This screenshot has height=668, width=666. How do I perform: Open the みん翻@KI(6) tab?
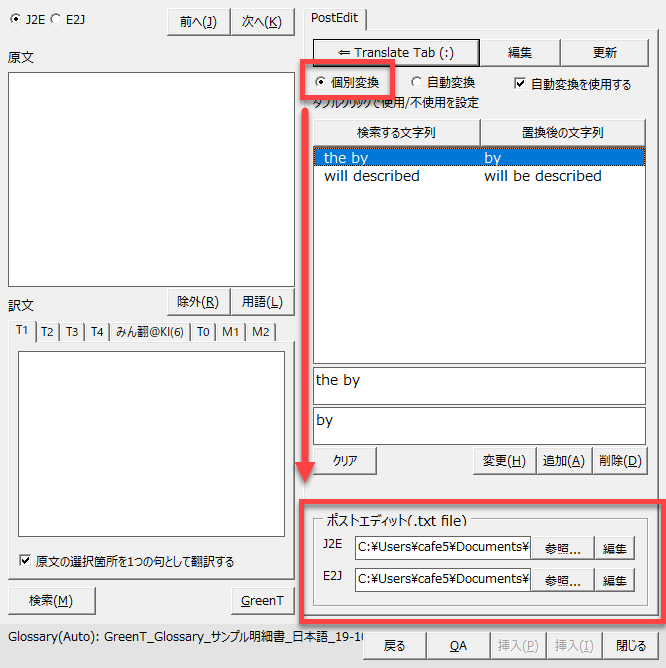pyautogui.click(x=149, y=332)
